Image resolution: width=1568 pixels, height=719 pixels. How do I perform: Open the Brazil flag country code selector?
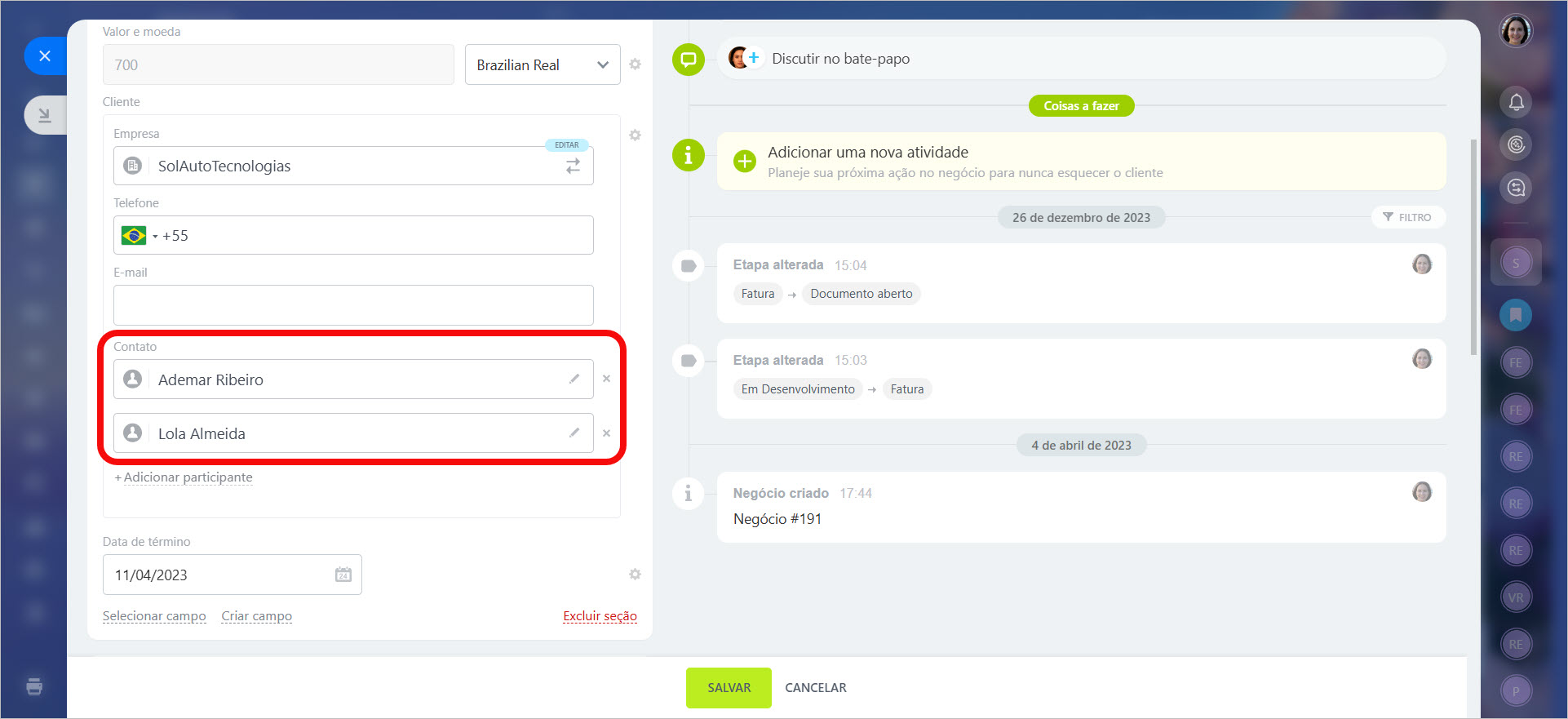click(140, 236)
